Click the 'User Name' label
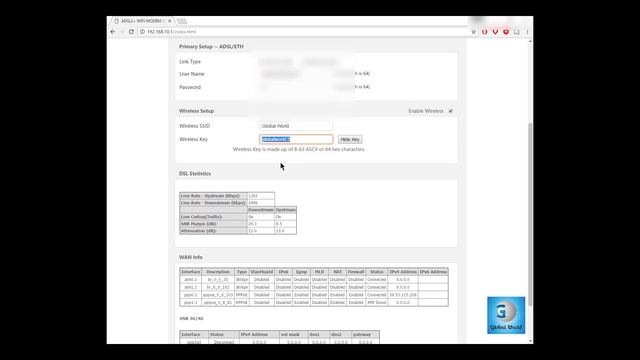640x360 pixels. (191, 74)
